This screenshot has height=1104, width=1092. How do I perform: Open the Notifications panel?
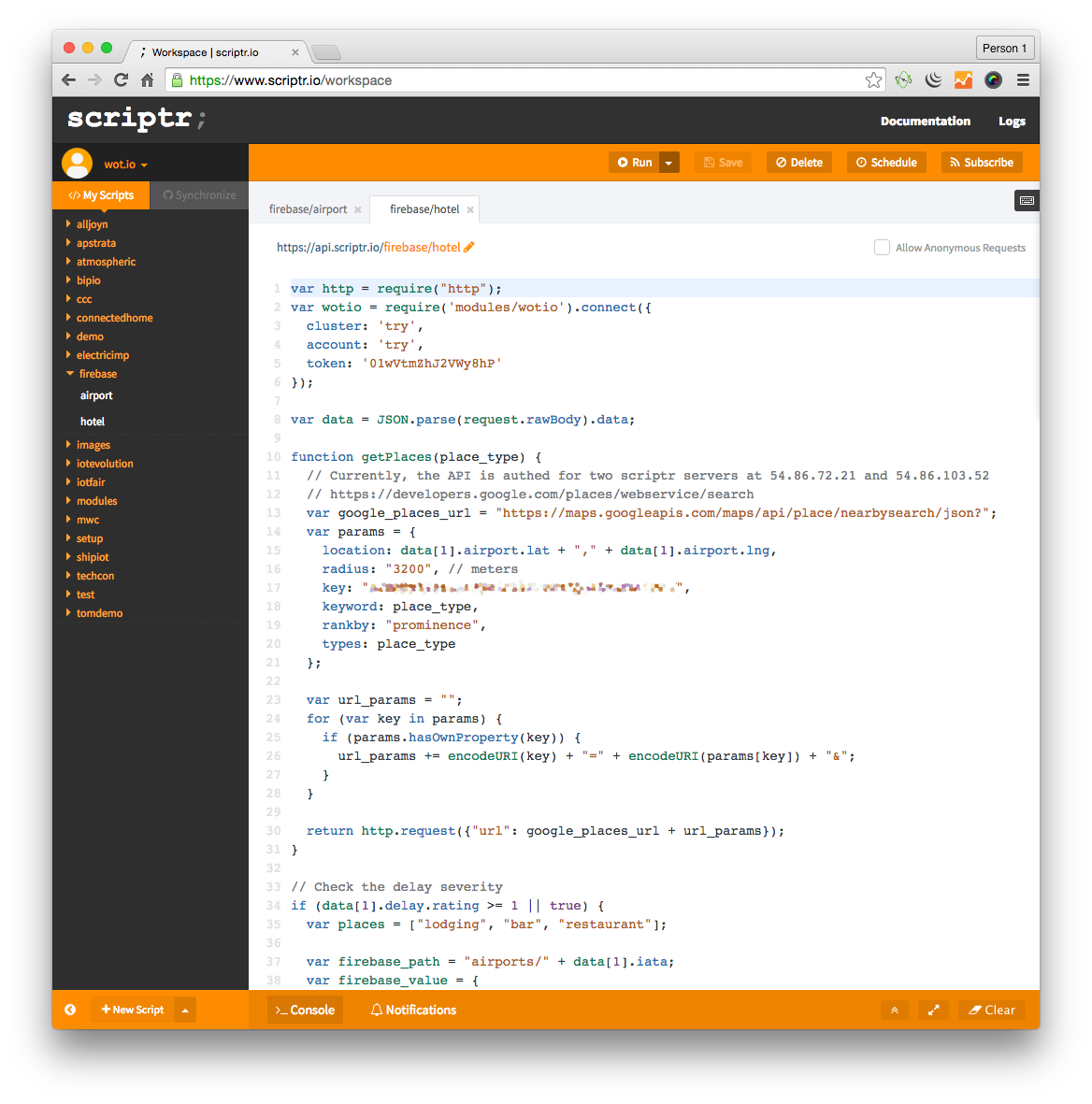point(413,1010)
